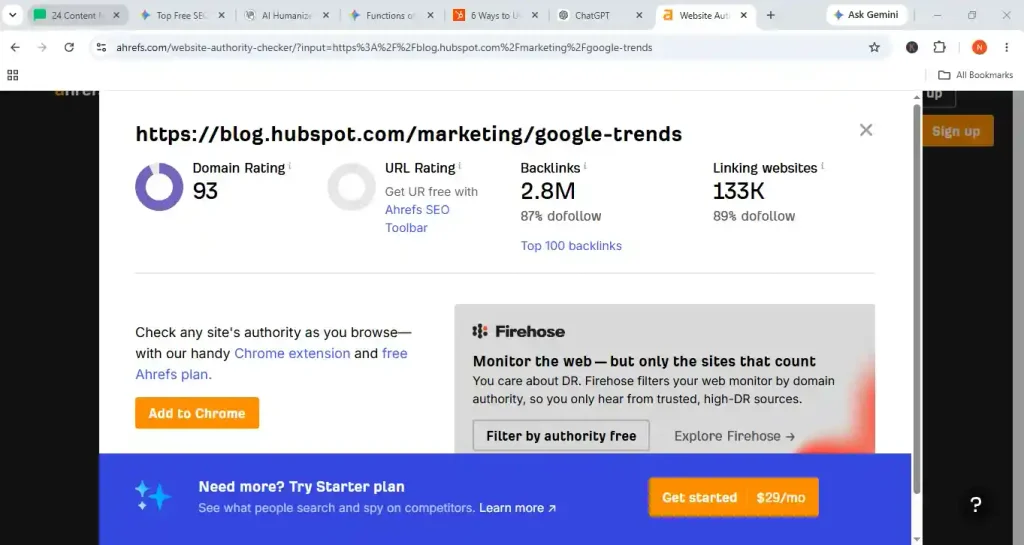Click the Linking websites info icon
1024x545 pixels.
tap(822, 166)
